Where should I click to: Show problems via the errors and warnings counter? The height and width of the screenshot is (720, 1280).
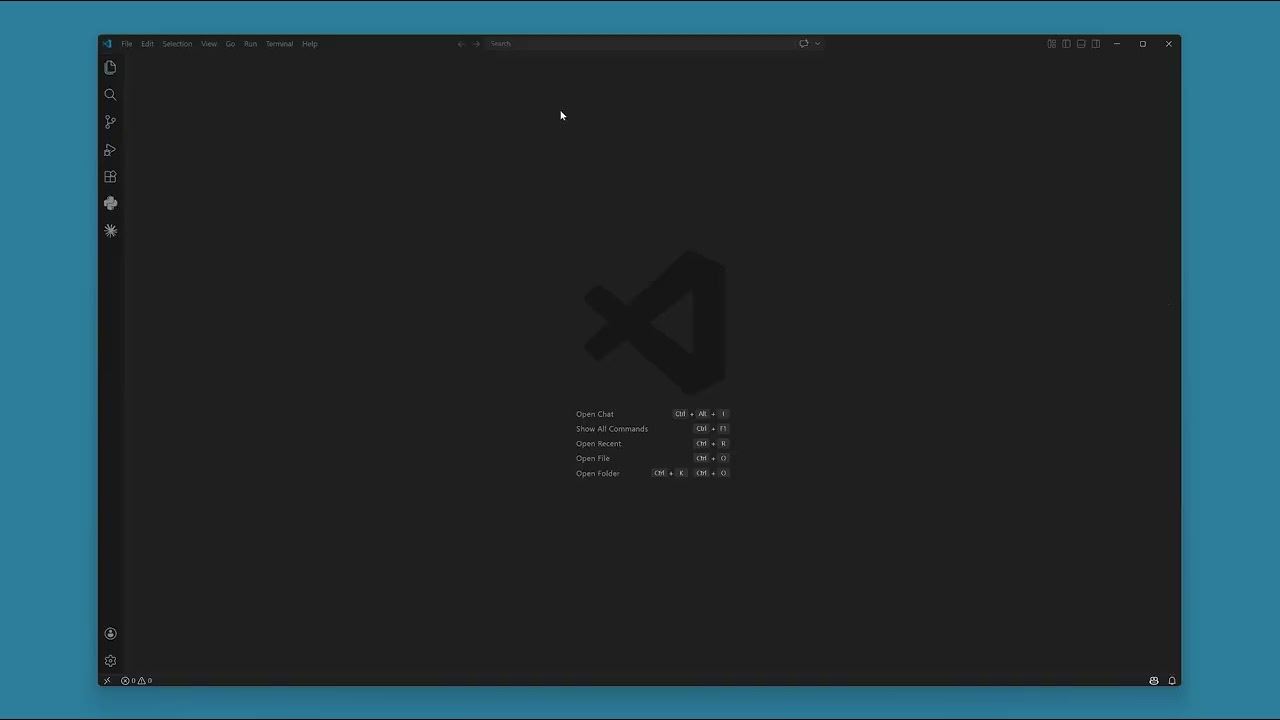click(137, 681)
